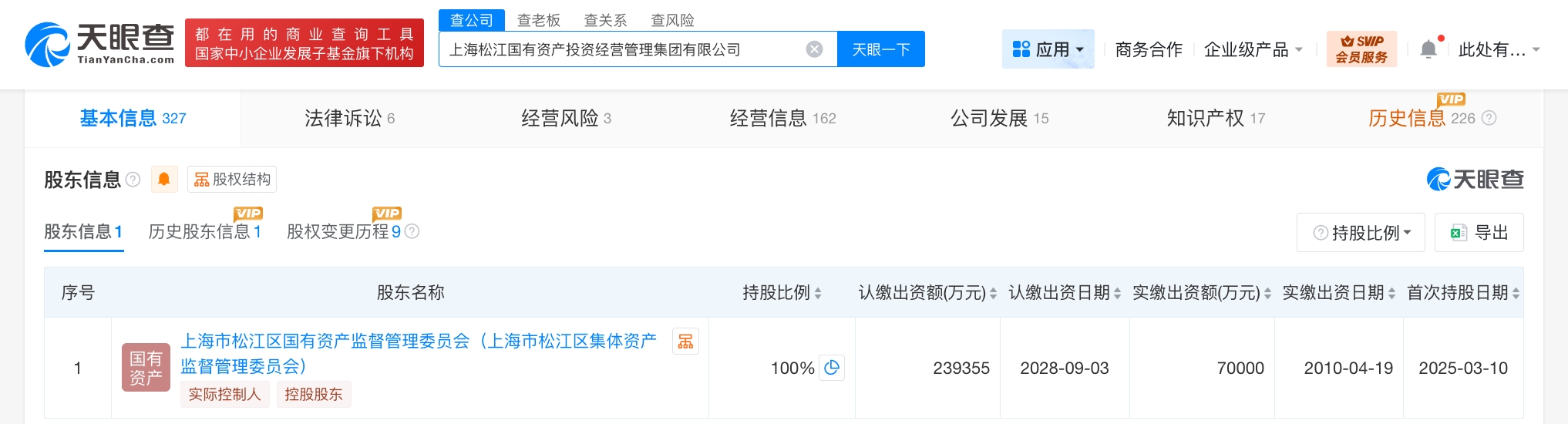Clear the search box with X icon
1568x424 pixels.
tap(814, 49)
